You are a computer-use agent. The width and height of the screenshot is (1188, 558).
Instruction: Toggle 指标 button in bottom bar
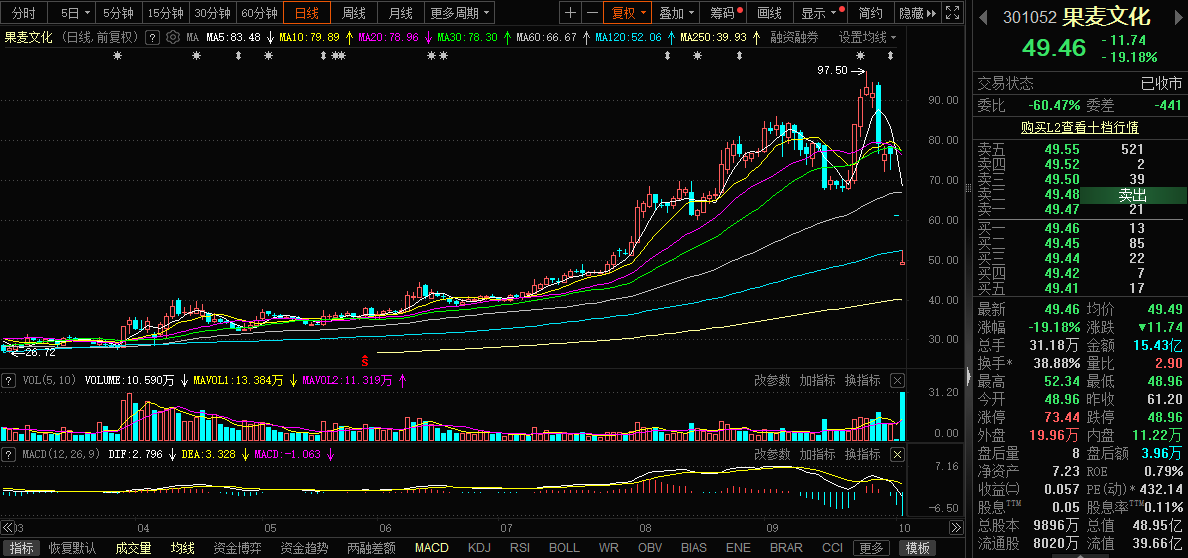click(21, 548)
